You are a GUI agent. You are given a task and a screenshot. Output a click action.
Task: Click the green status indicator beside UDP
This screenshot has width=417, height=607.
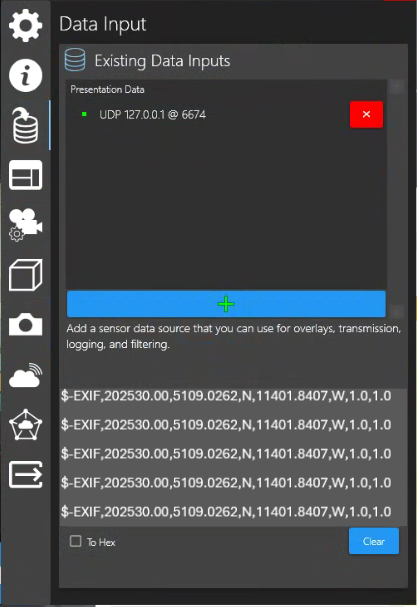pyautogui.click(x=84, y=114)
